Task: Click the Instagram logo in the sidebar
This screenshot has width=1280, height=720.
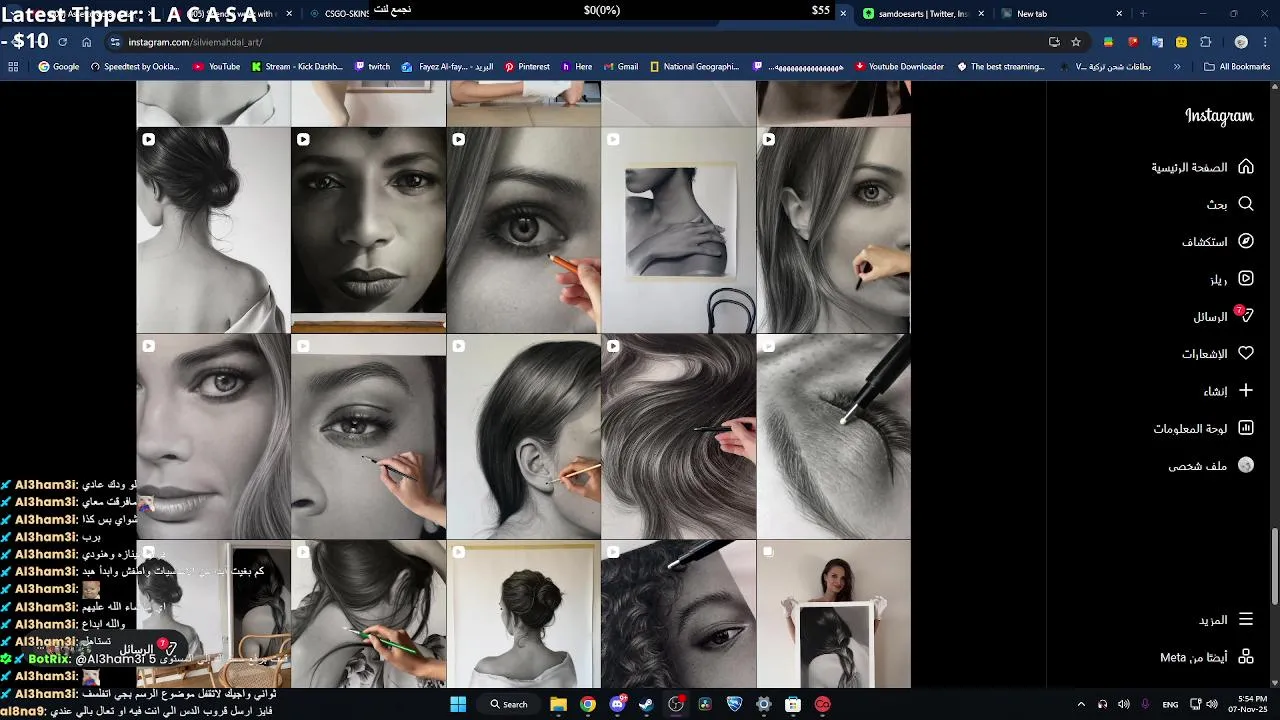Action: [1219, 116]
